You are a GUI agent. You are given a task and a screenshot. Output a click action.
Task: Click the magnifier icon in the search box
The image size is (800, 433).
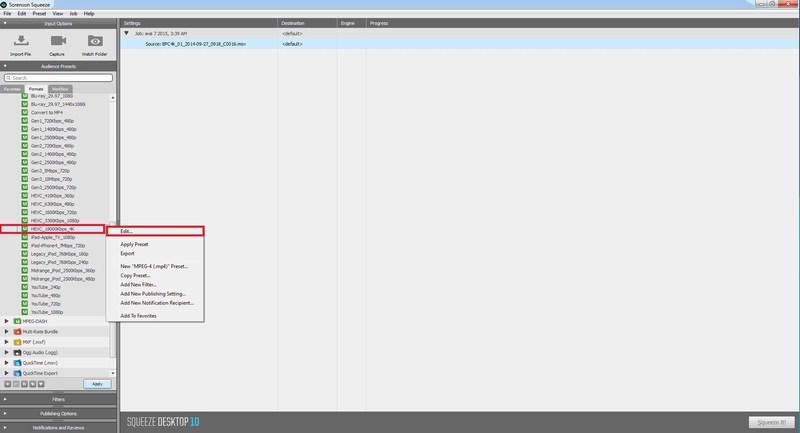point(8,78)
